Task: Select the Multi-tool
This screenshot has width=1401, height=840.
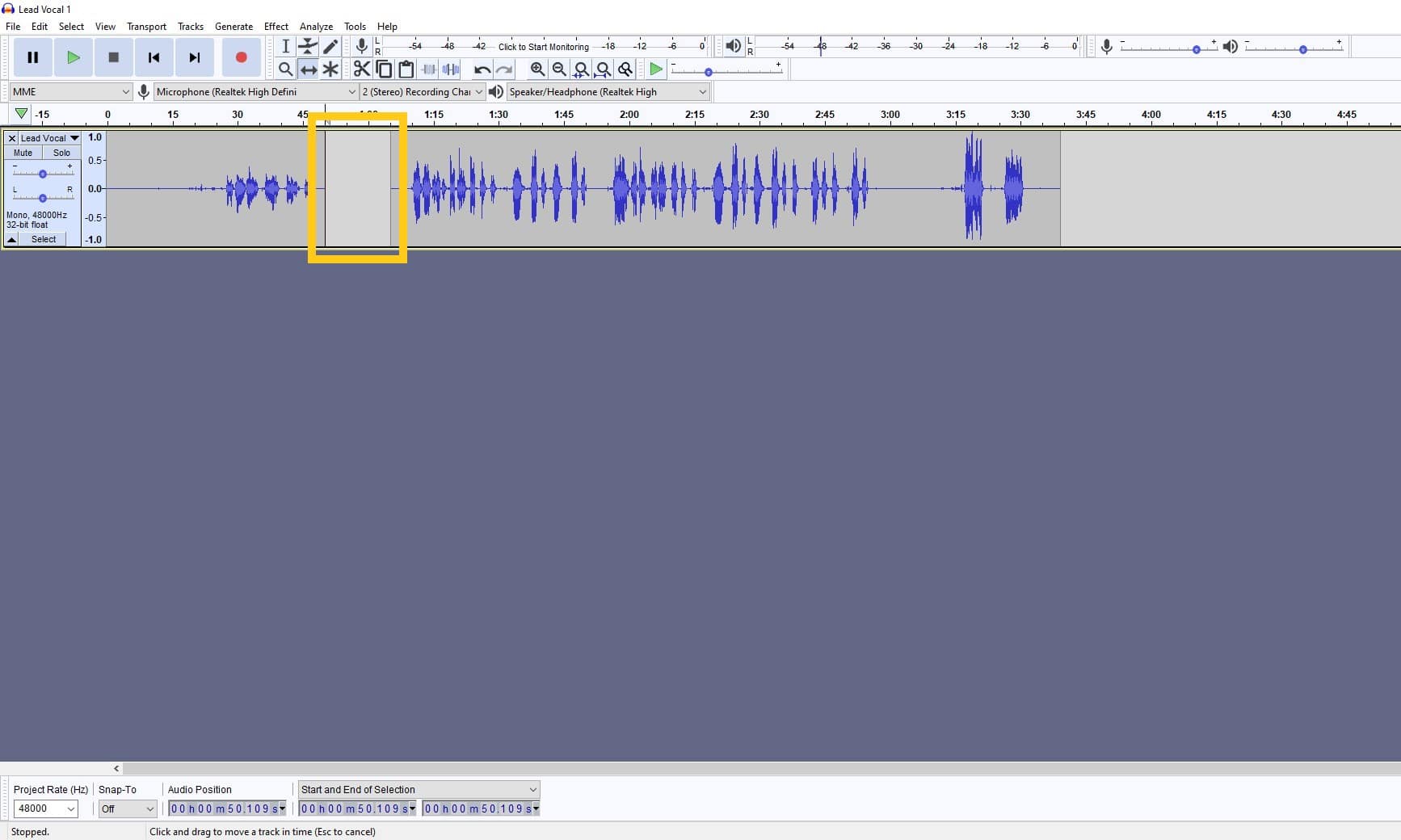Action: pos(330,69)
